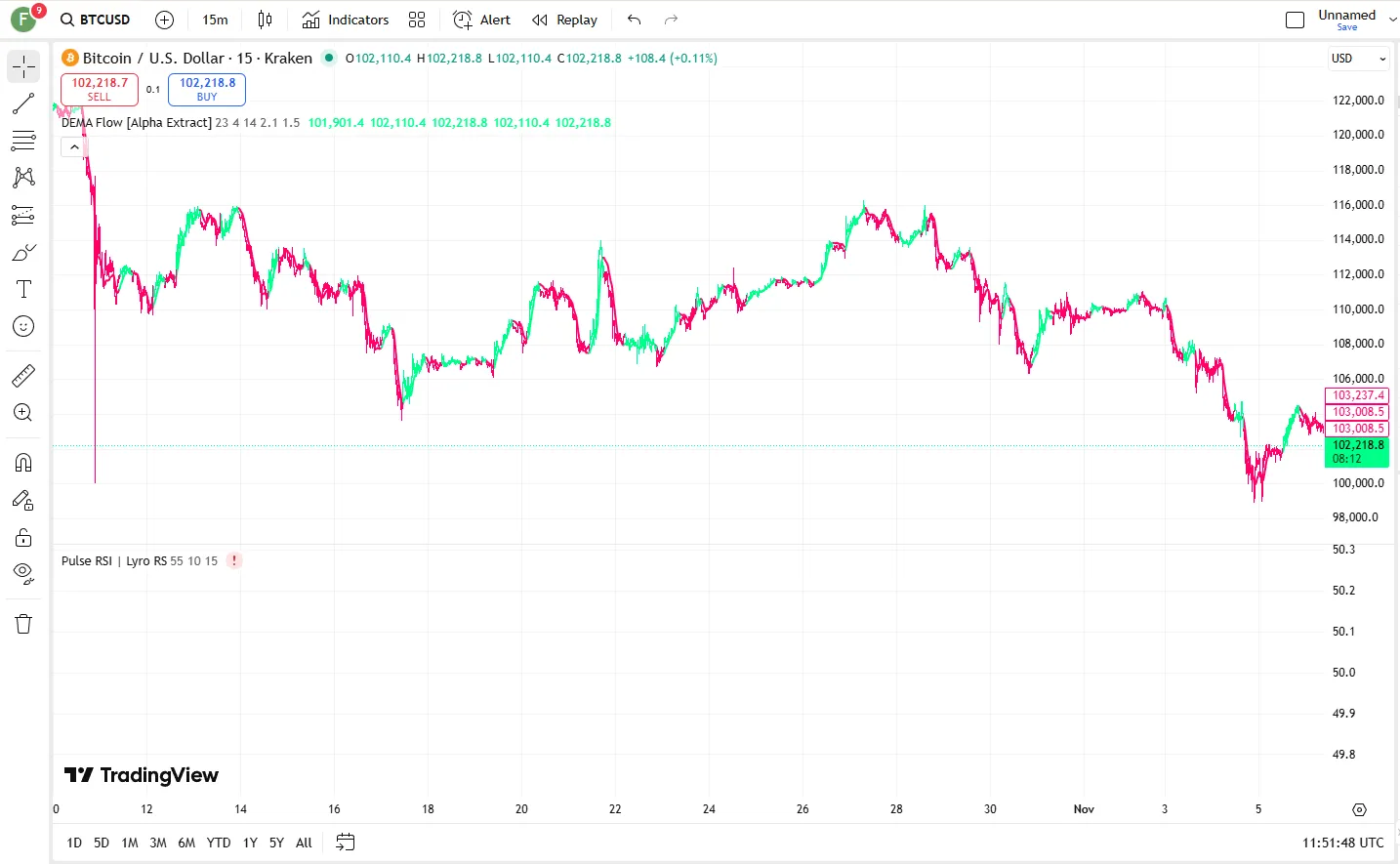Image resolution: width=1400 pixels, height=864 pixels.
Task: Select the Text annotation tool
Action: [23, 289]
